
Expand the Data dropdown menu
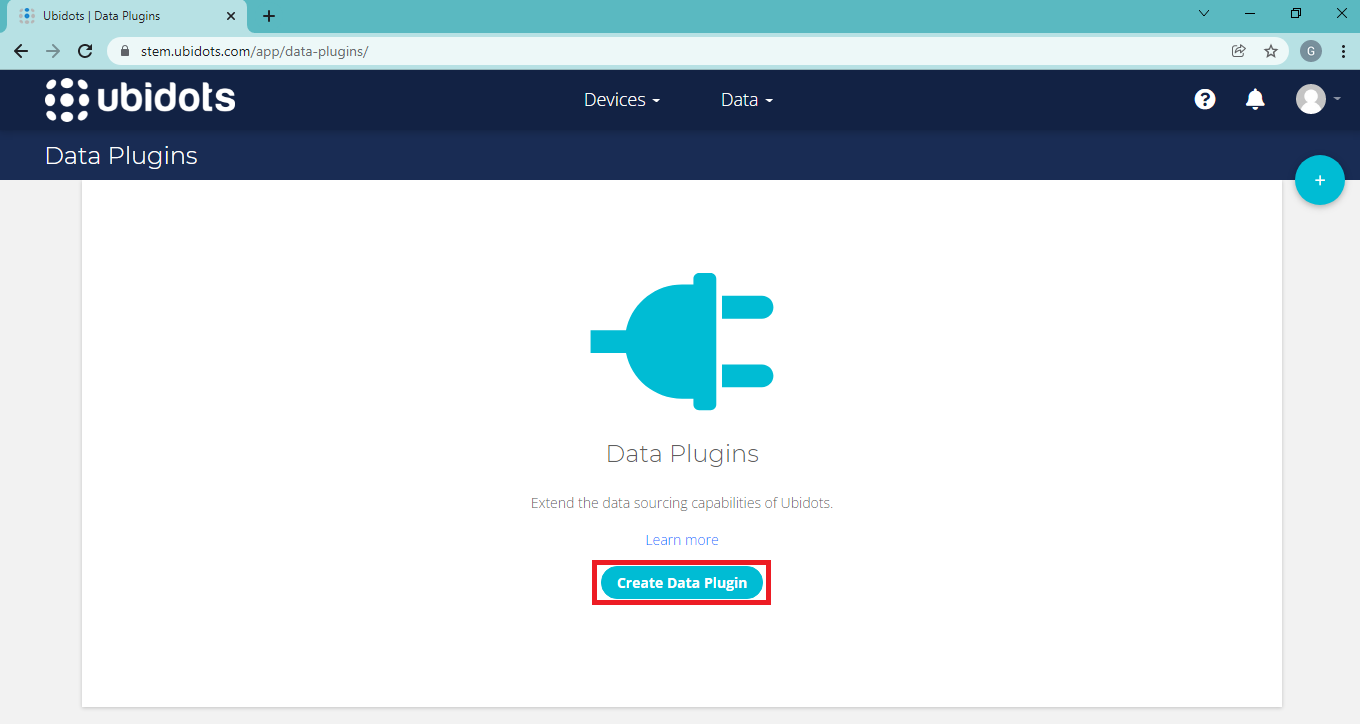746,100
